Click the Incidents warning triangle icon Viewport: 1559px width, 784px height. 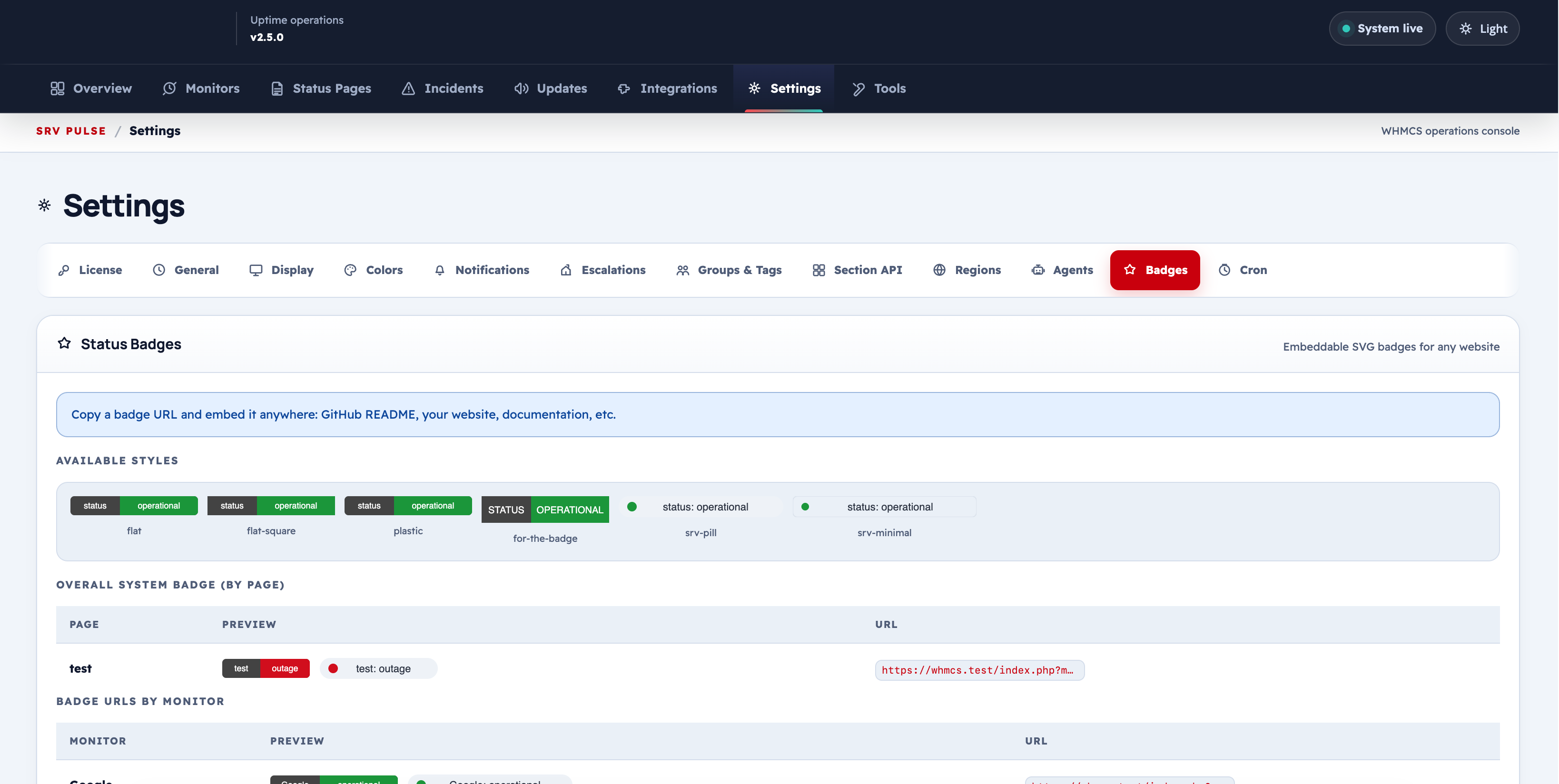coord(408,88)
